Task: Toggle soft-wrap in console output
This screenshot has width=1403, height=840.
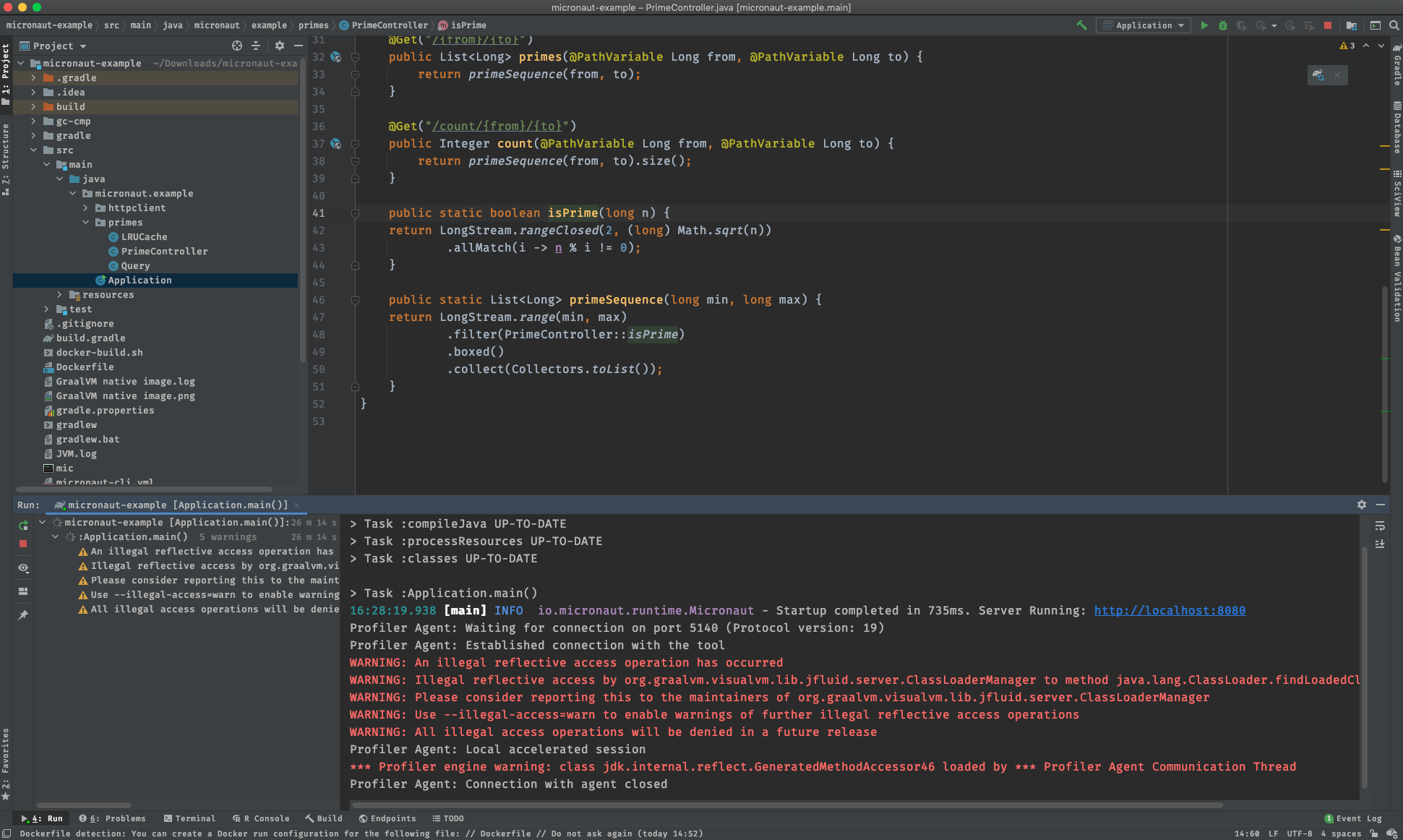Action: (1380, 526)
